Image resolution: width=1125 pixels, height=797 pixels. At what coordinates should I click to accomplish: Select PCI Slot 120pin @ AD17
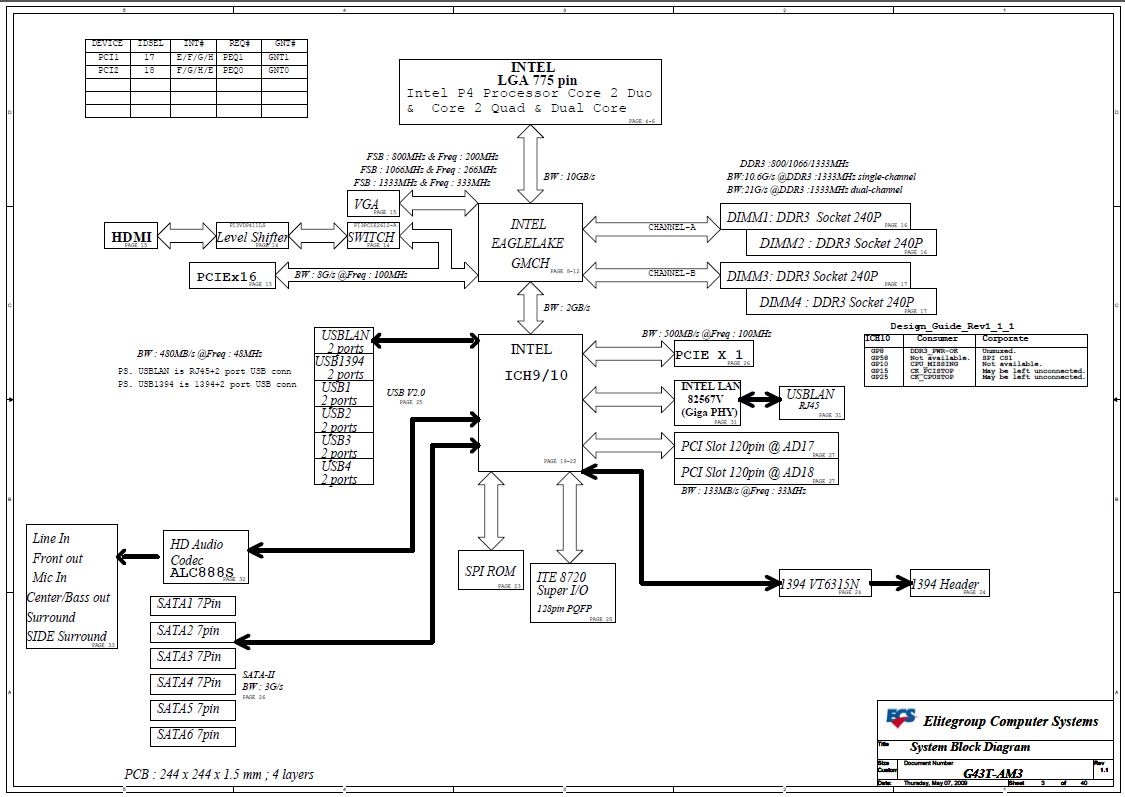coord(756,445)
